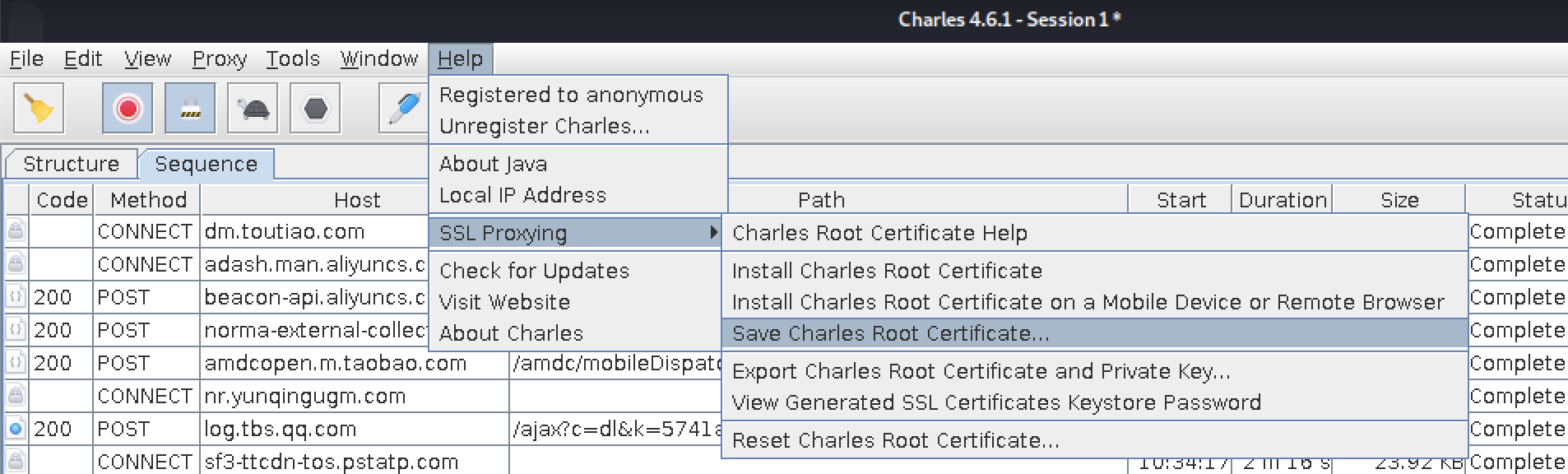Screen dimensions: 1568x474
Task: Click JSON icon of beacon-api row
Action: [x=16, y=297]
